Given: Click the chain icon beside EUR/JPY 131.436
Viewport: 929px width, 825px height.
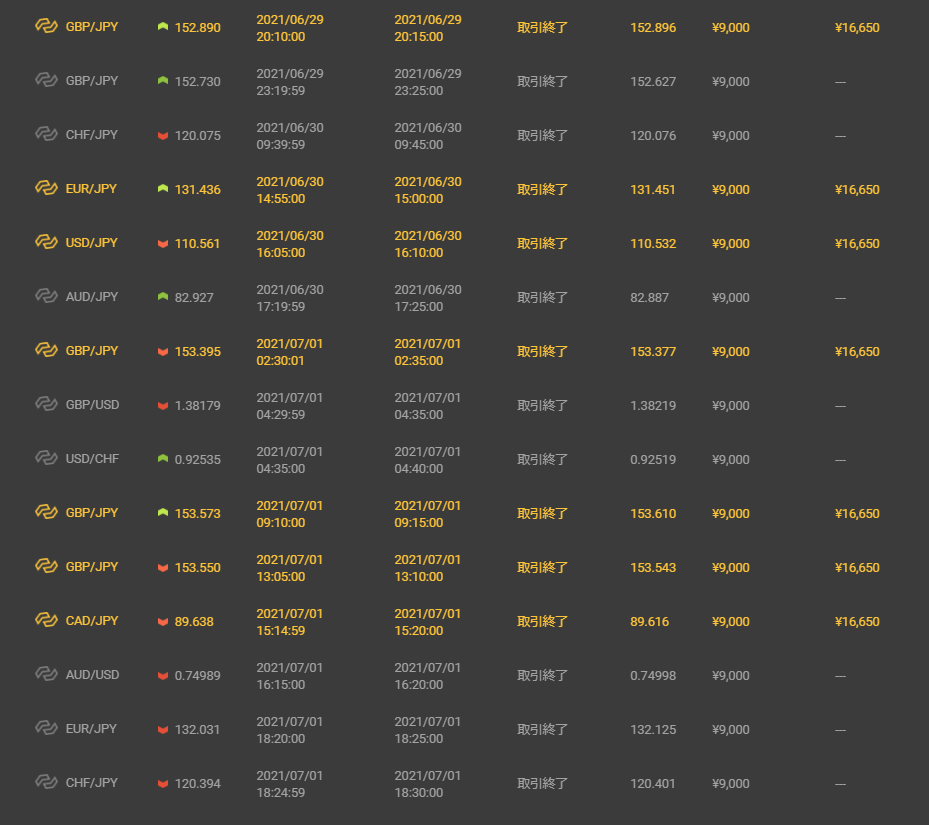Looking at the screenshot, I should (x=46, y=188).
